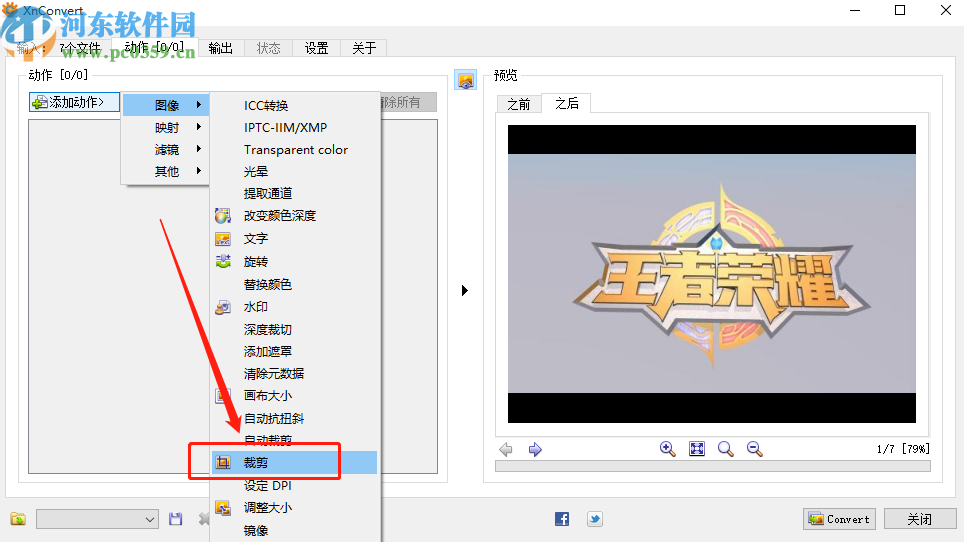Screen dimensions: 964x542
Task: Click the Convert button
Action: click(x=839, y=519)
